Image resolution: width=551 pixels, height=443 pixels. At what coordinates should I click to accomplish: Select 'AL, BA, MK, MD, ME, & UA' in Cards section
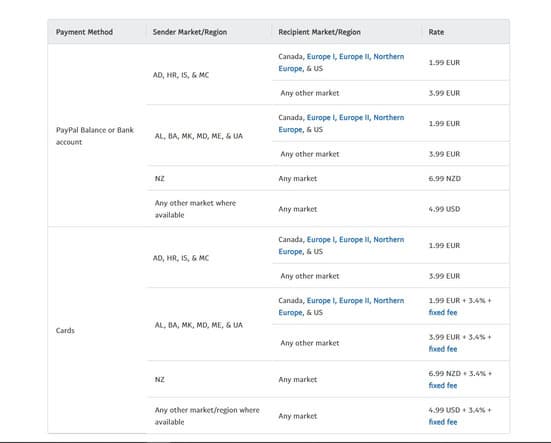(x=199, y=325)
